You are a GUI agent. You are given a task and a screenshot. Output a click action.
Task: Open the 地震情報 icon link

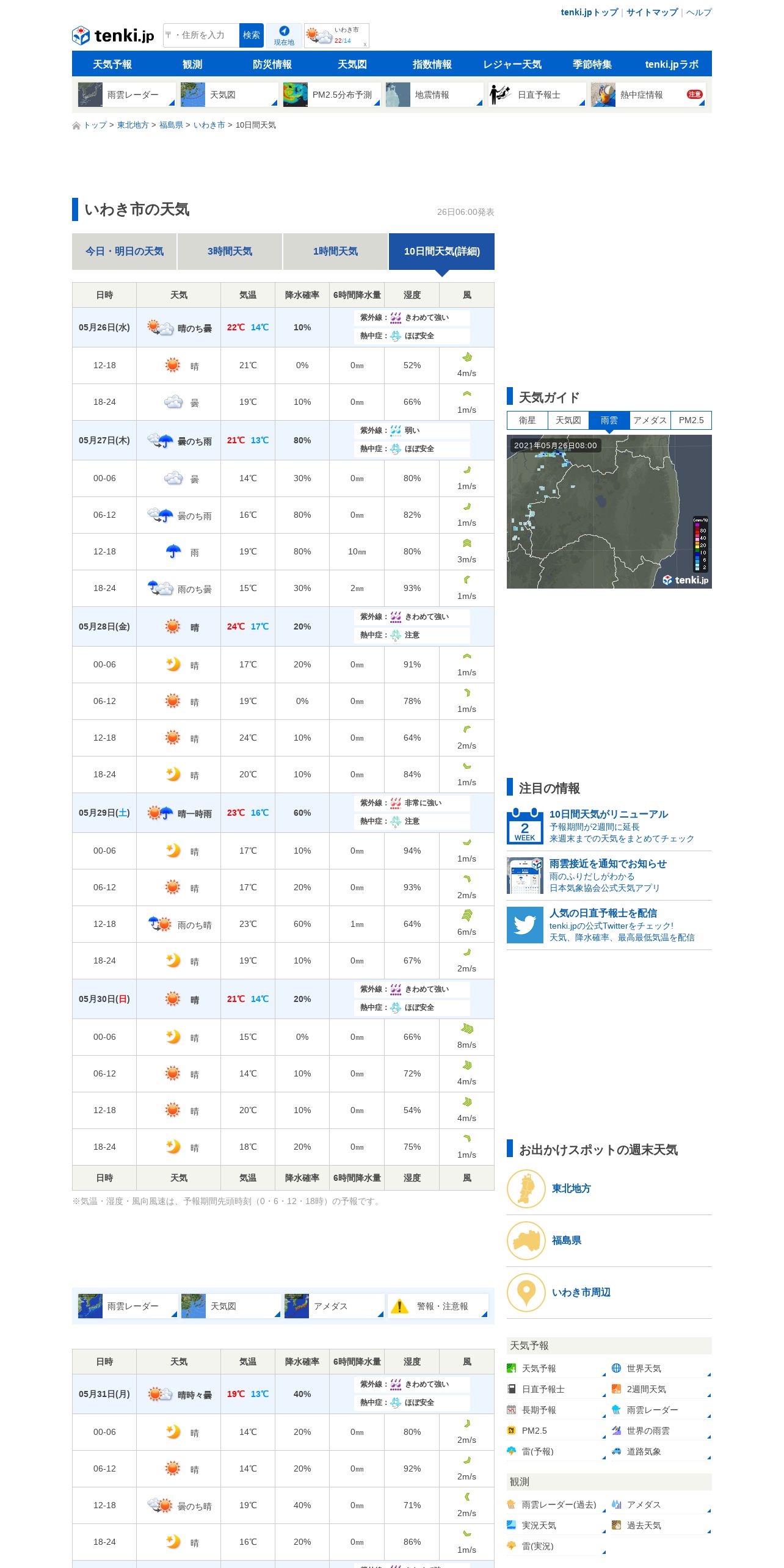coord(398,95)
